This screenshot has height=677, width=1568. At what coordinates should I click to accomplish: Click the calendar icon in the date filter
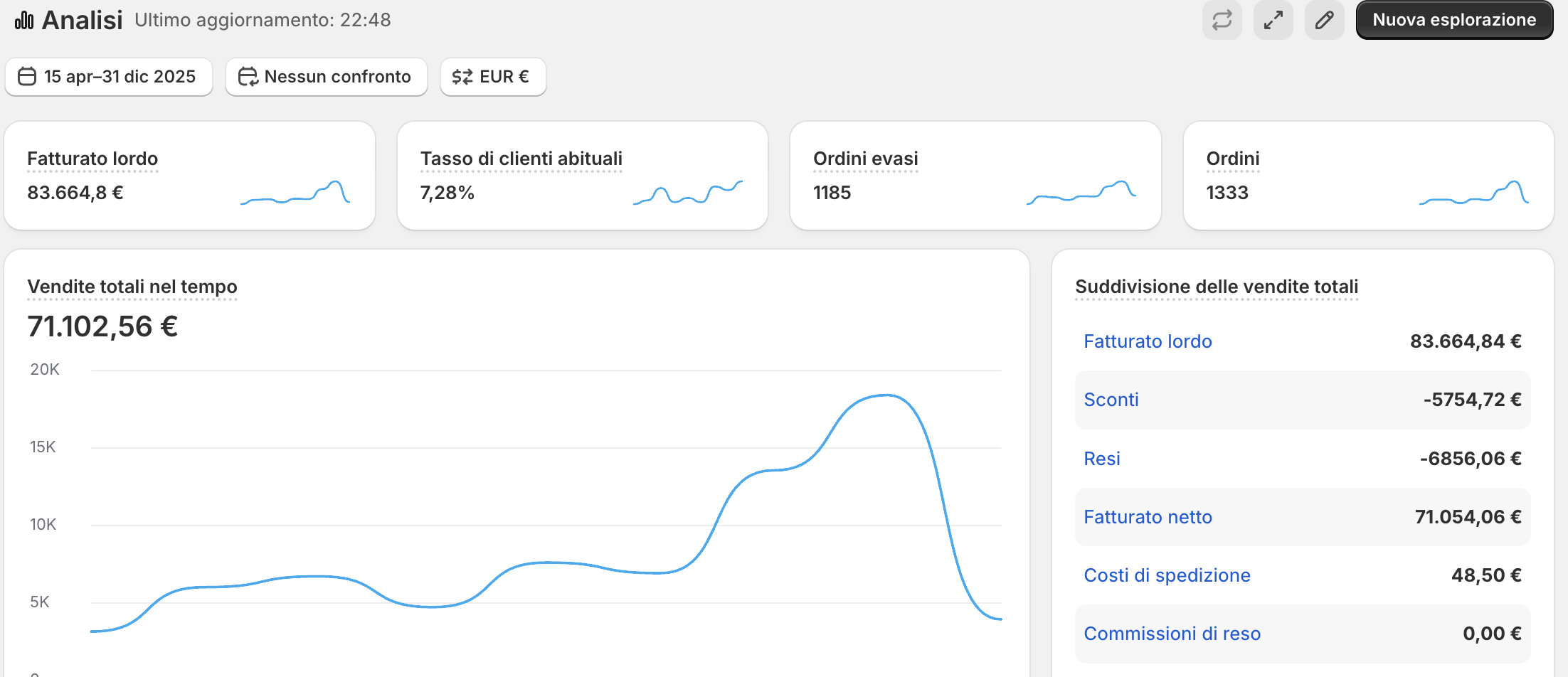click(x=28, y=76)
